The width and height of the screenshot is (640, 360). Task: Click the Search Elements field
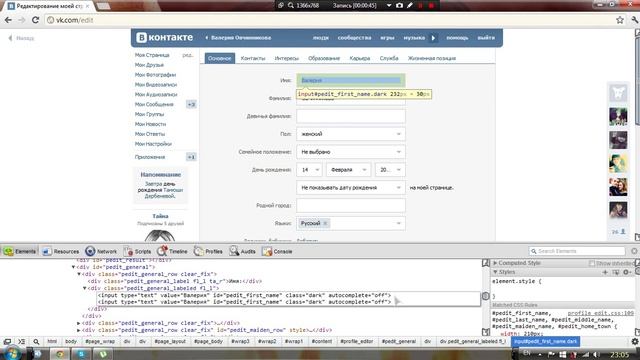[x=577, y=251]
